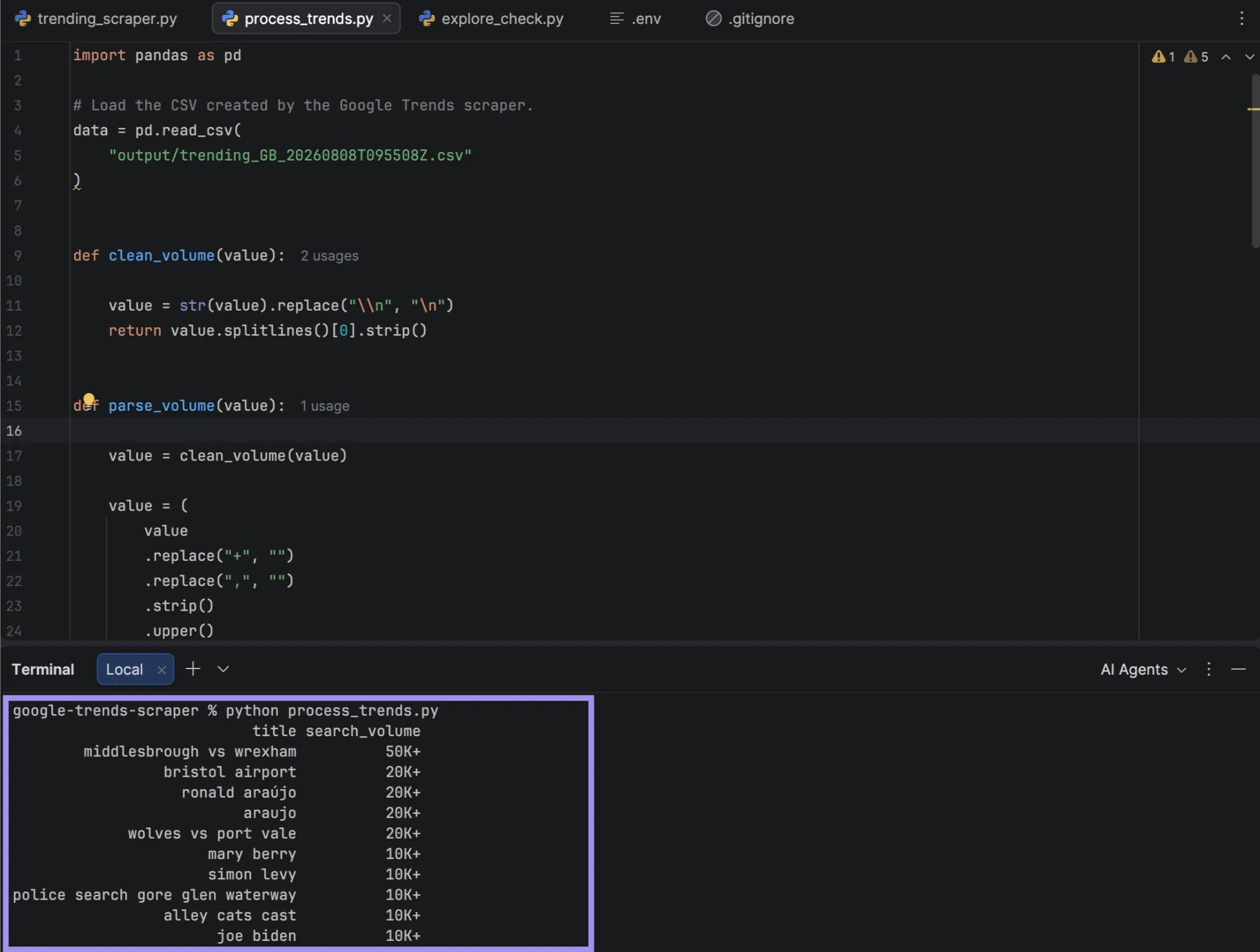Click 'alley cats cast' in terminal output
1260x952 pixels.
pyautogui.click(x=230, y=916)
